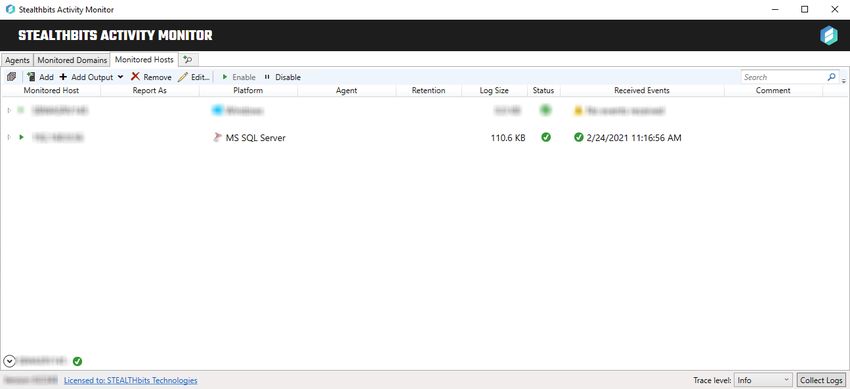
Task: Sort by Platform column header
Action: 248,90
